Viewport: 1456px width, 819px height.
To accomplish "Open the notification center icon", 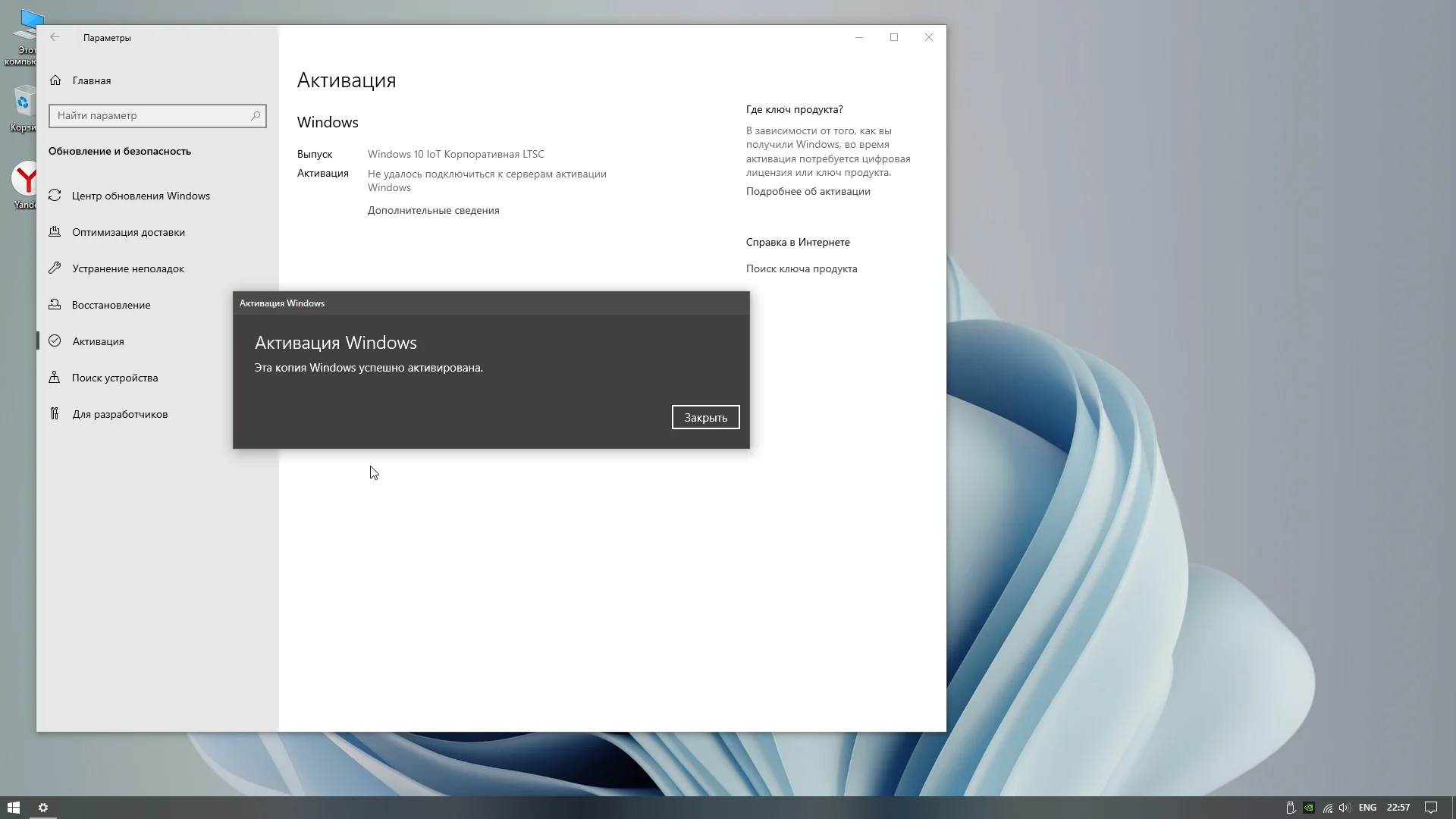I will [x=1430, y=808].
